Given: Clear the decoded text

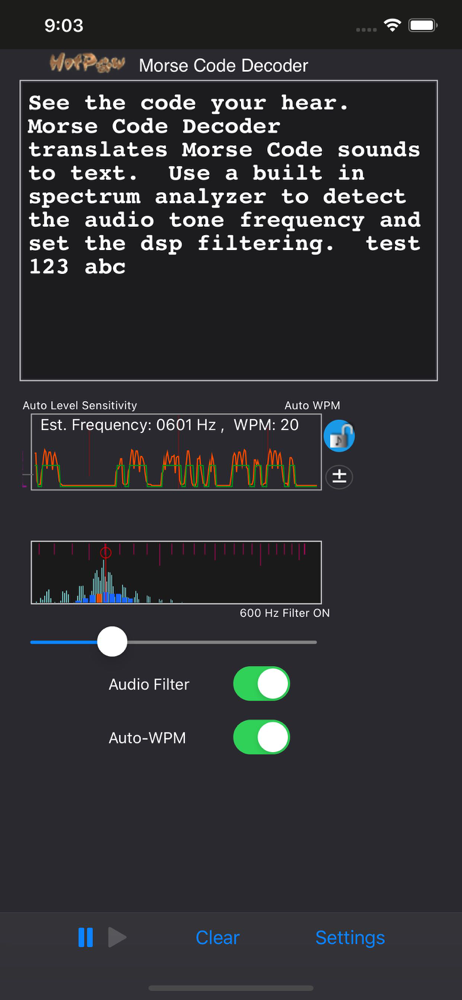Looking at the screenshot, I should (218, 938).
